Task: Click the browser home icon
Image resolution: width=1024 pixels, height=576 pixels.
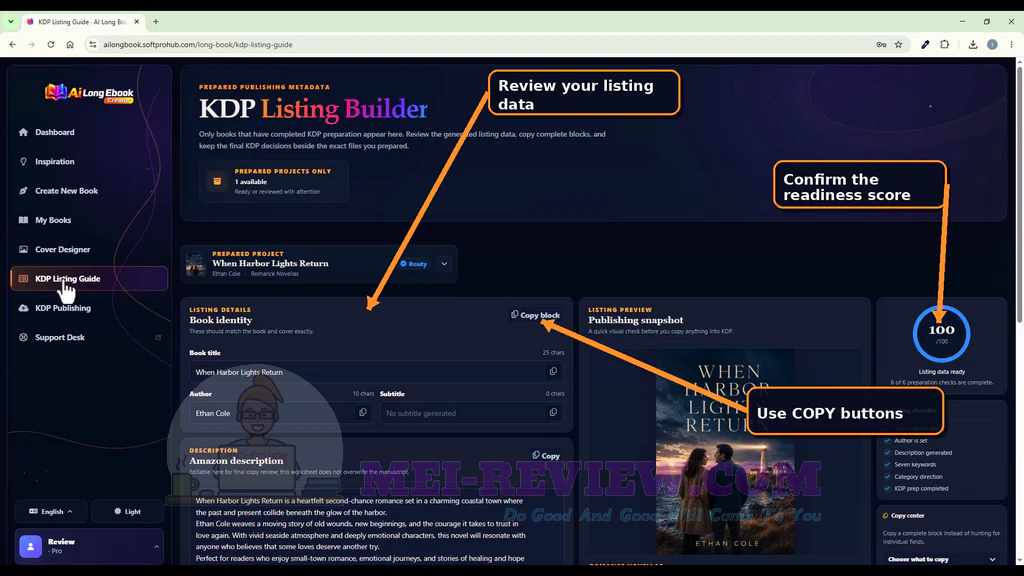Action: [70, 44]
